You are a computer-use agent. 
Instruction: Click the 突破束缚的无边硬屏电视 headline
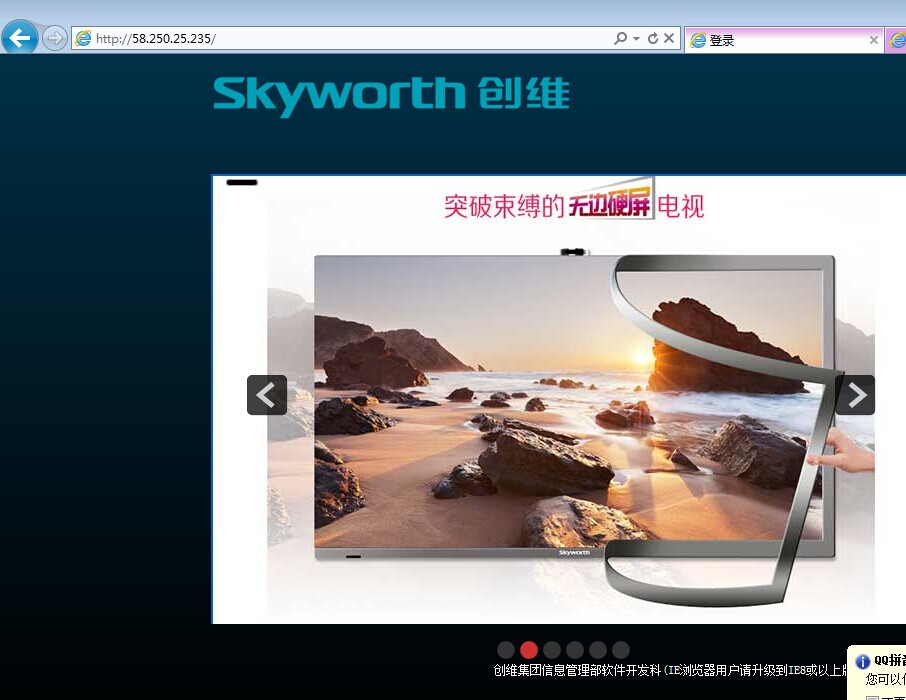tap(574, 203)
